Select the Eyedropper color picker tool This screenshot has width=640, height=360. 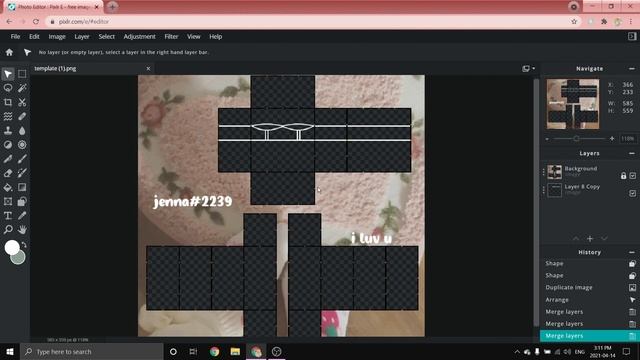(x=22, y=216)
